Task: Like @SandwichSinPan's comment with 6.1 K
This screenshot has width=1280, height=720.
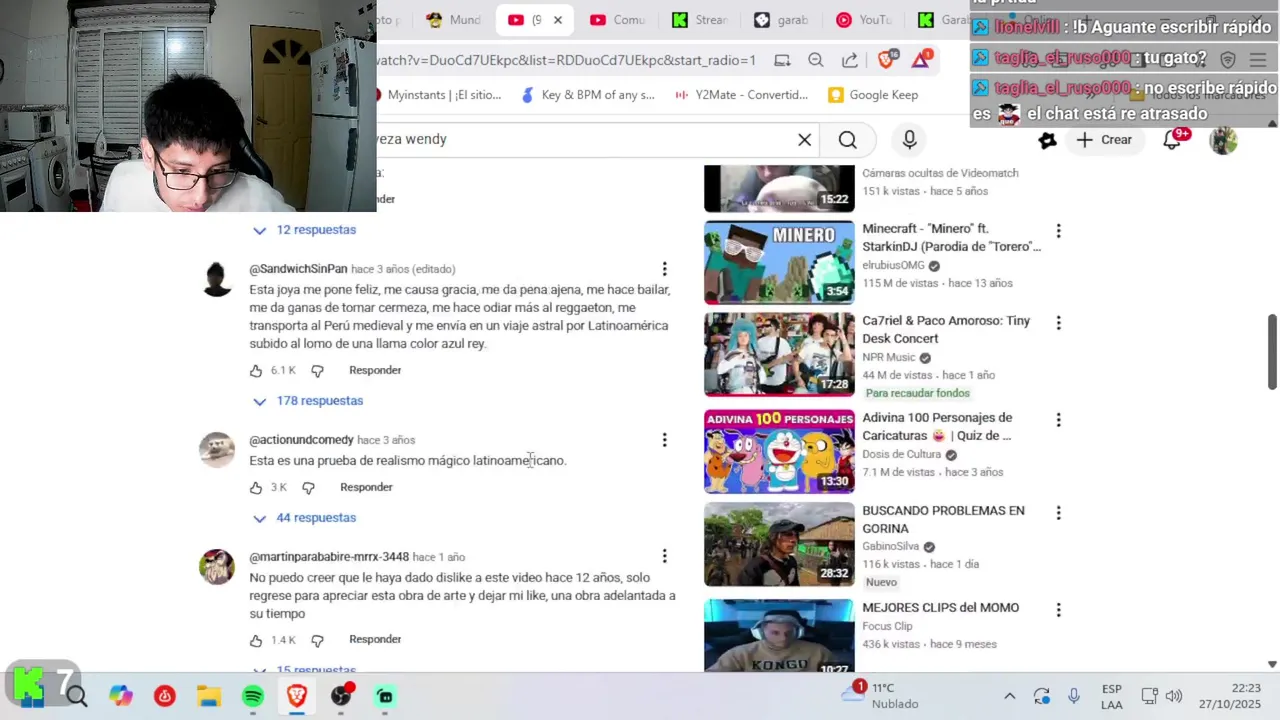Action: 256,371
